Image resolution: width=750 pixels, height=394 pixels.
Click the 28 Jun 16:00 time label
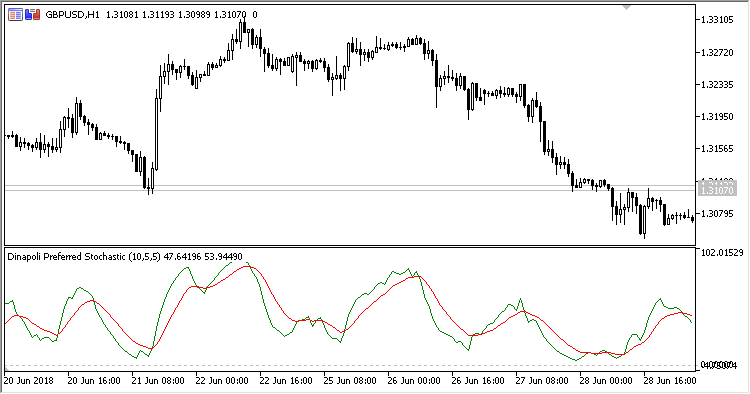[670, 381]
